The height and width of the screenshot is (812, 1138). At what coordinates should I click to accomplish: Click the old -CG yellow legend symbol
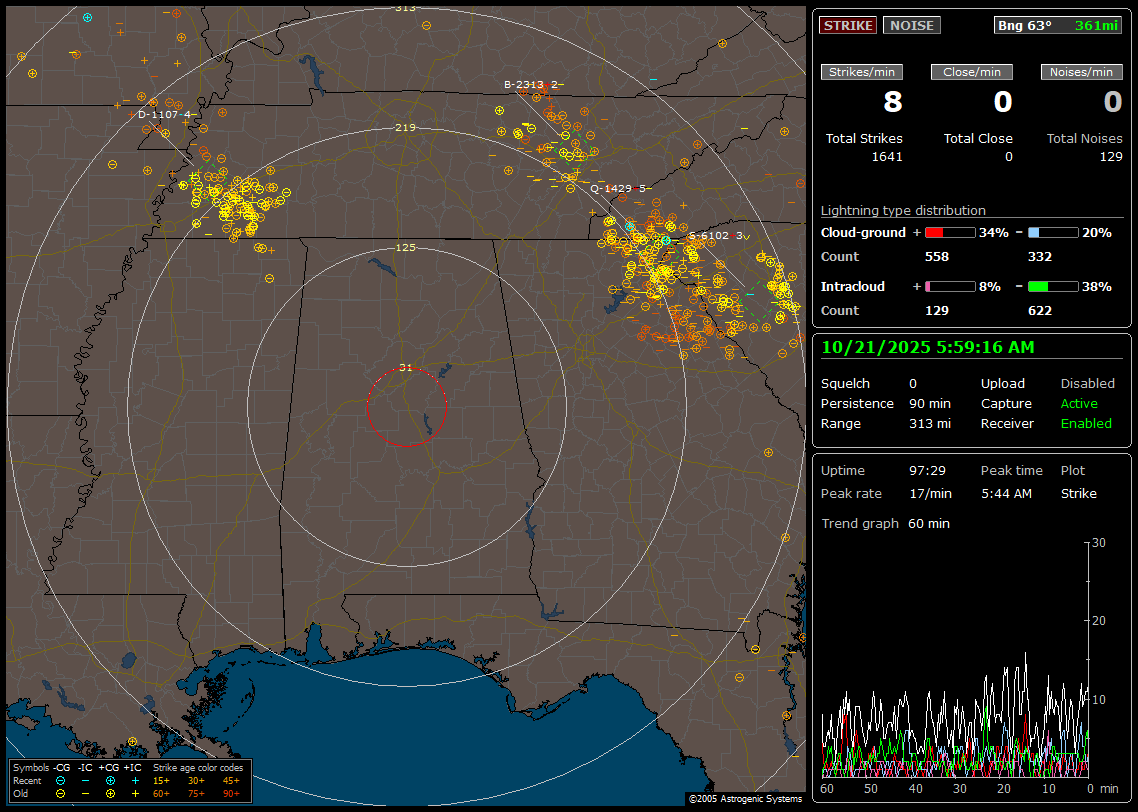coord(60,793)
